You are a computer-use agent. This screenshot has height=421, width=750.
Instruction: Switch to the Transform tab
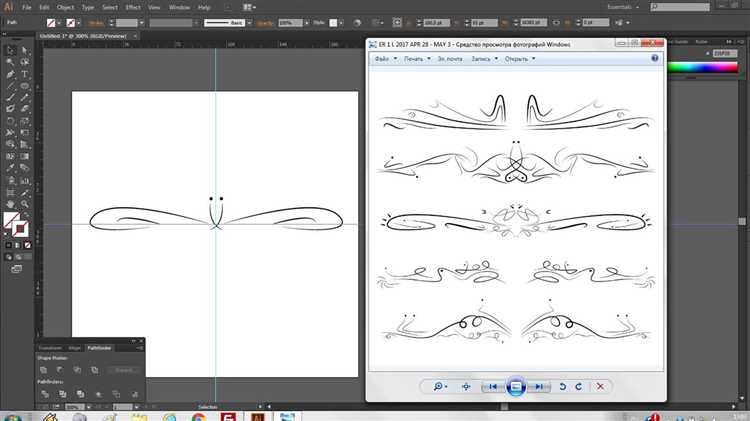[50, 348]
